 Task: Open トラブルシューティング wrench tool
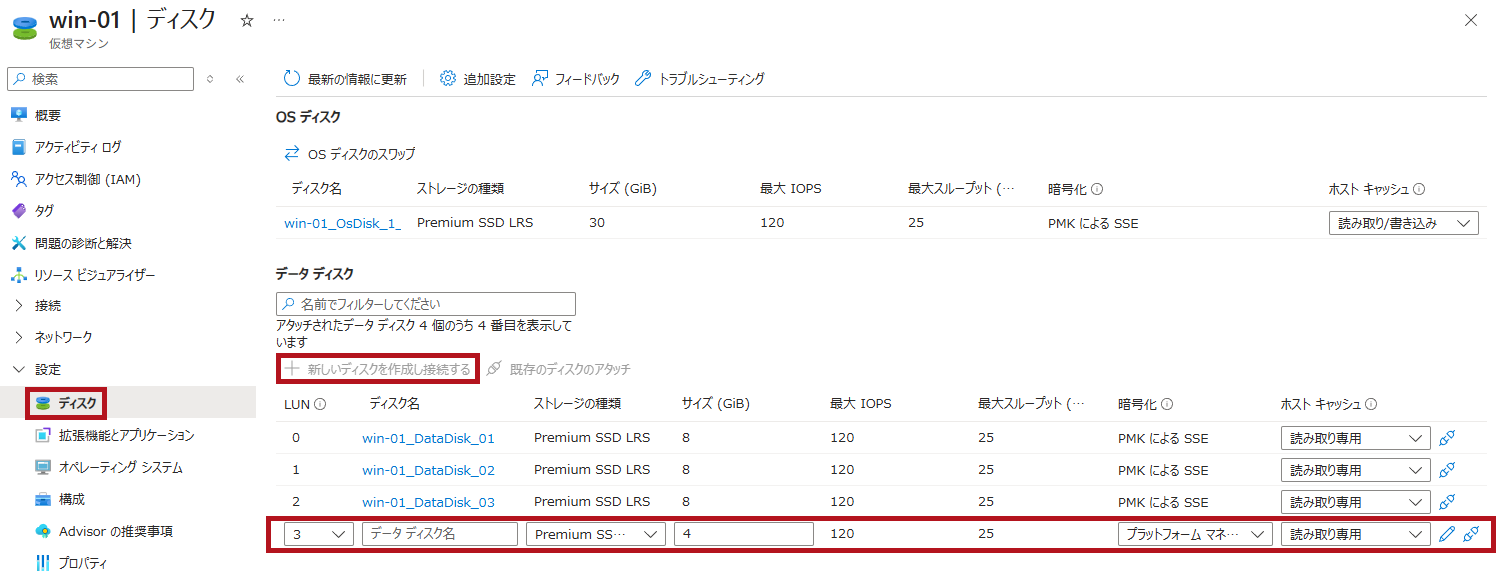pos(643,79)
